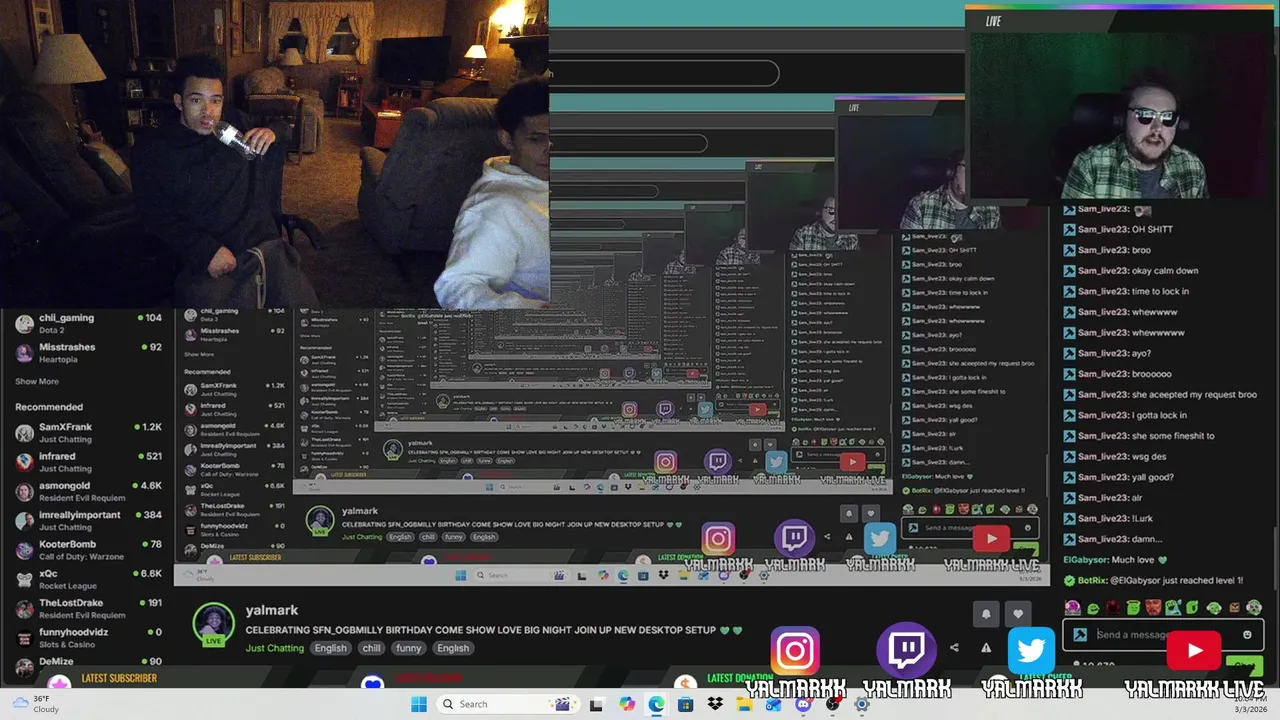Screen dimensions: 1280x720
Task: Open Settings gear on the taskbar
Action: 862,704
